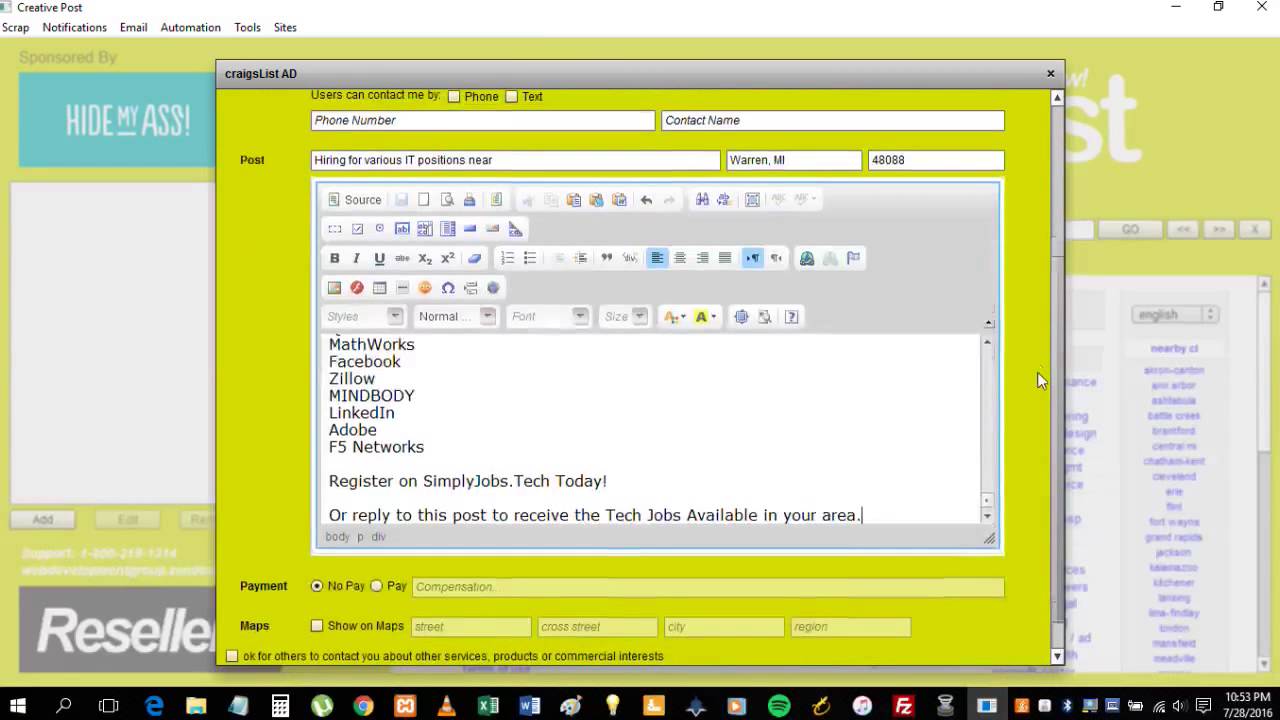This screenshot has width=1280, height=720.
Task: Justify the text alignment
Action: [725, 258]
